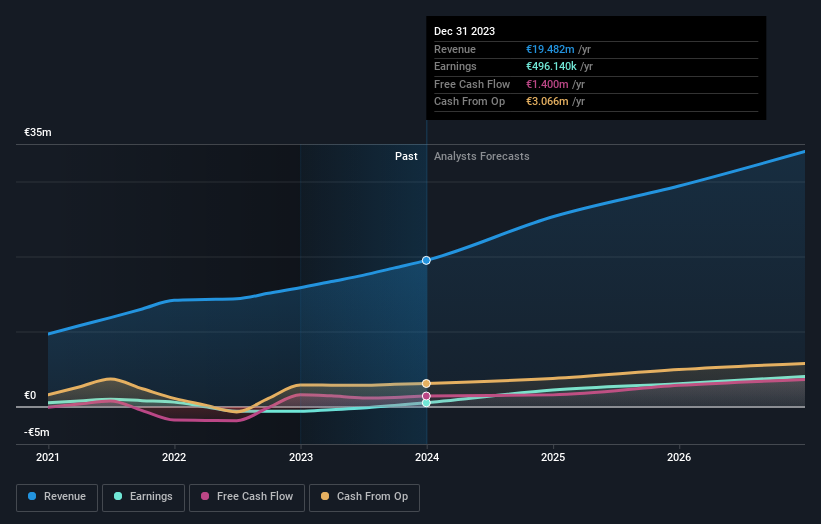This screenshot has height=524, width=821.
Task: Toggle the Cash From Op legend series
Action: click(364, 497)
